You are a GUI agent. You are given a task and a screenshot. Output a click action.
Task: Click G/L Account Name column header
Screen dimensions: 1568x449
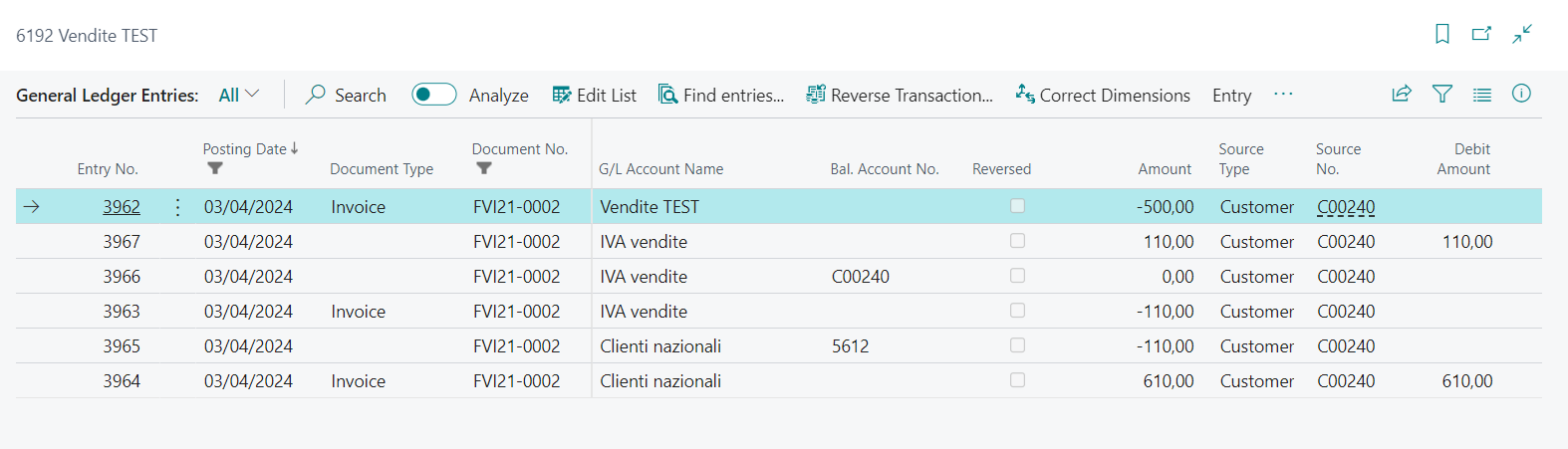[661, 169]
